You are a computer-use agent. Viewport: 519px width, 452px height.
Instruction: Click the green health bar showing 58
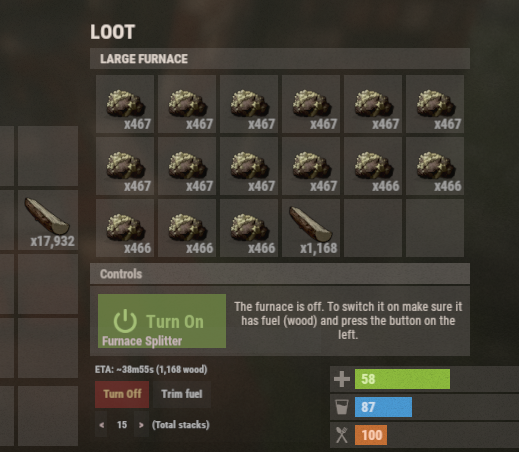tap(402, 379)
